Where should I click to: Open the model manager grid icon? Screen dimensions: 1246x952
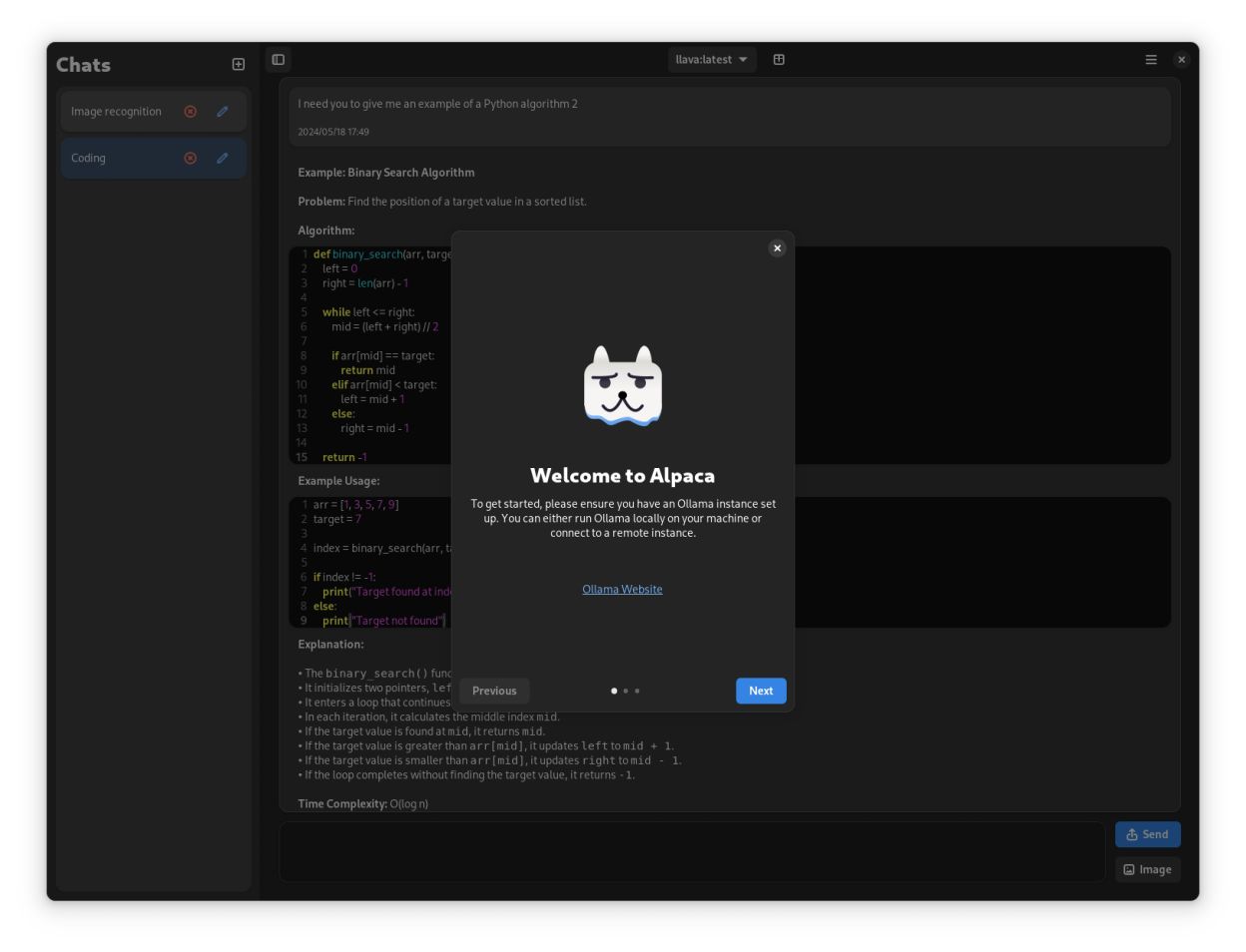[x=780, y=60]
